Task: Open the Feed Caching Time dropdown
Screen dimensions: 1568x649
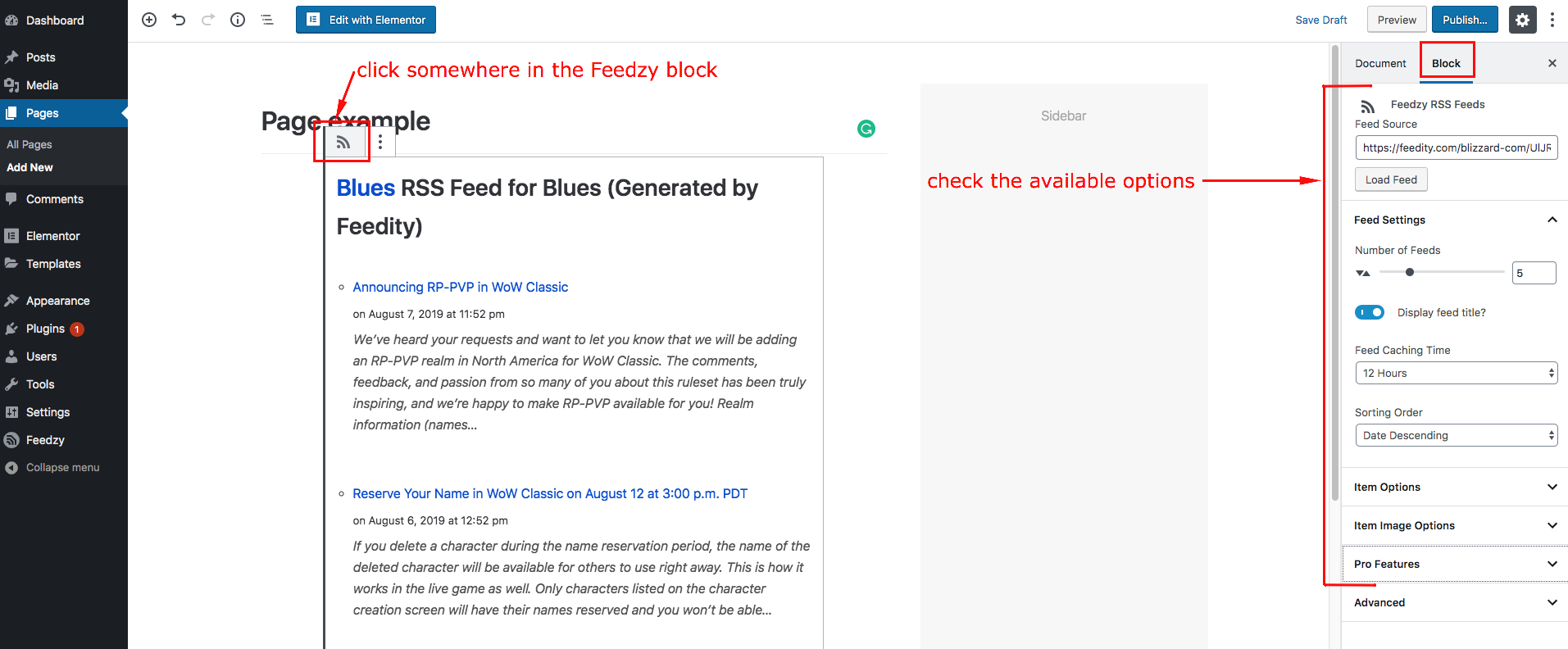Action: [1455, 373]
